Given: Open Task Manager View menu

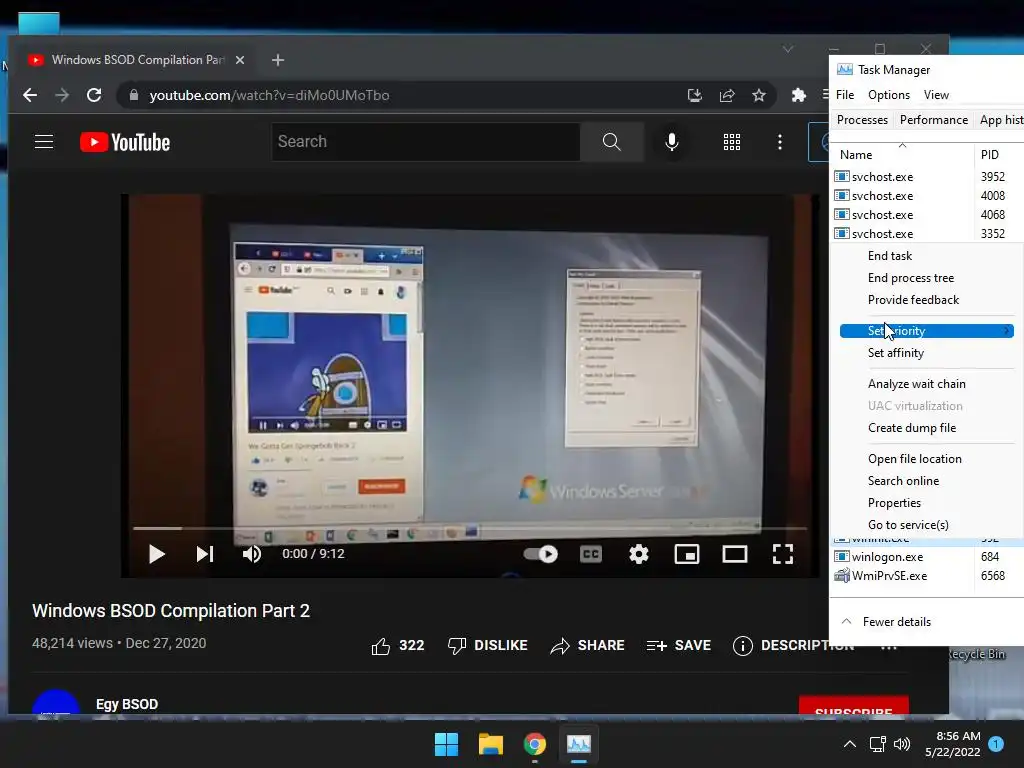Looking at the screenshot, I should click(936, 95).
